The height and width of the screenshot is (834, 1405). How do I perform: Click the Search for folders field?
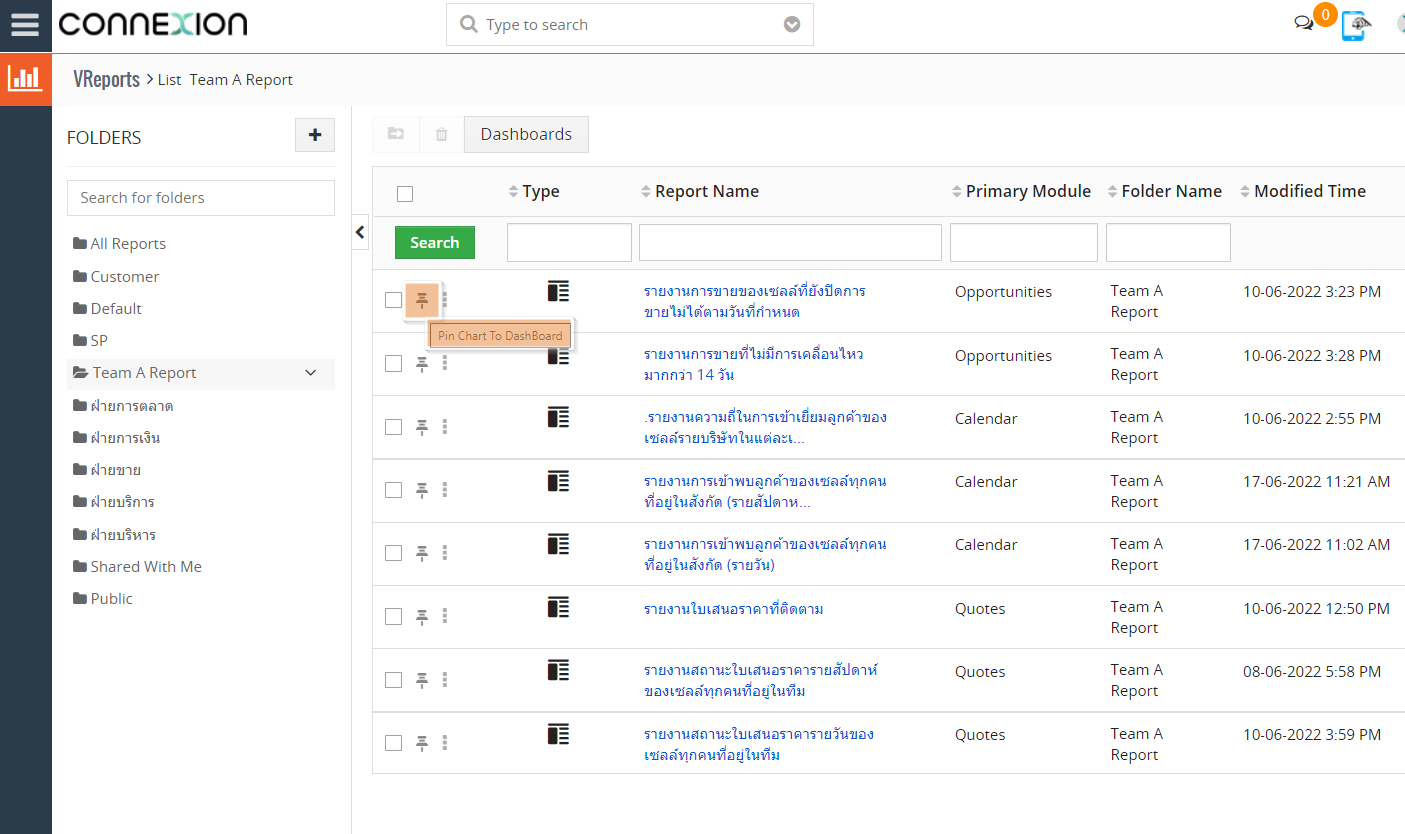point(201,198)
